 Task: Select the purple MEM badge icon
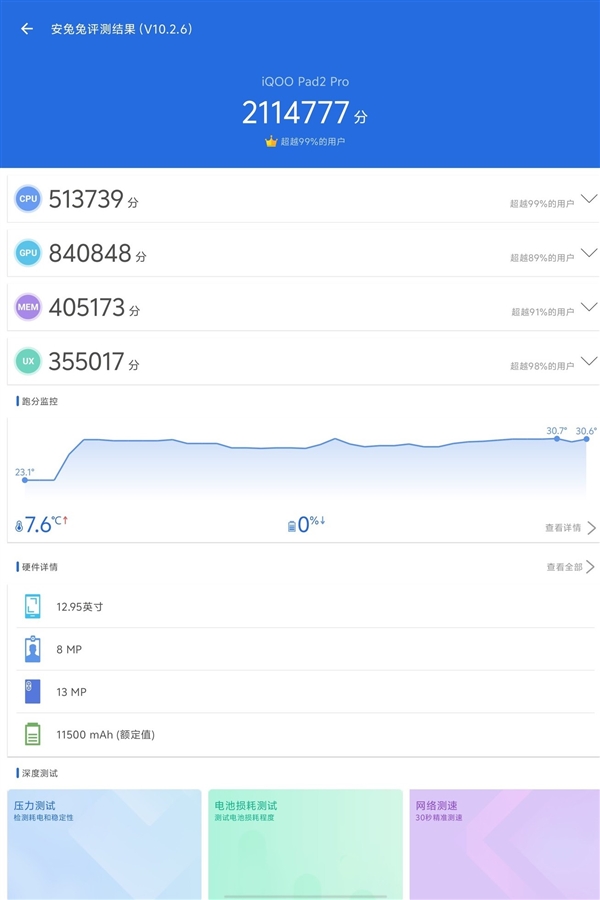pos(28,307)
